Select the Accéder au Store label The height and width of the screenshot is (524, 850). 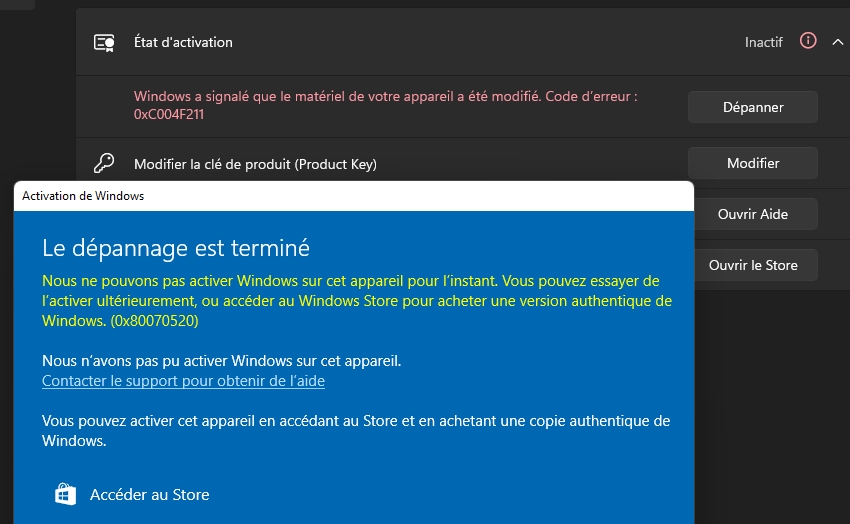click(x=149, y=494)
